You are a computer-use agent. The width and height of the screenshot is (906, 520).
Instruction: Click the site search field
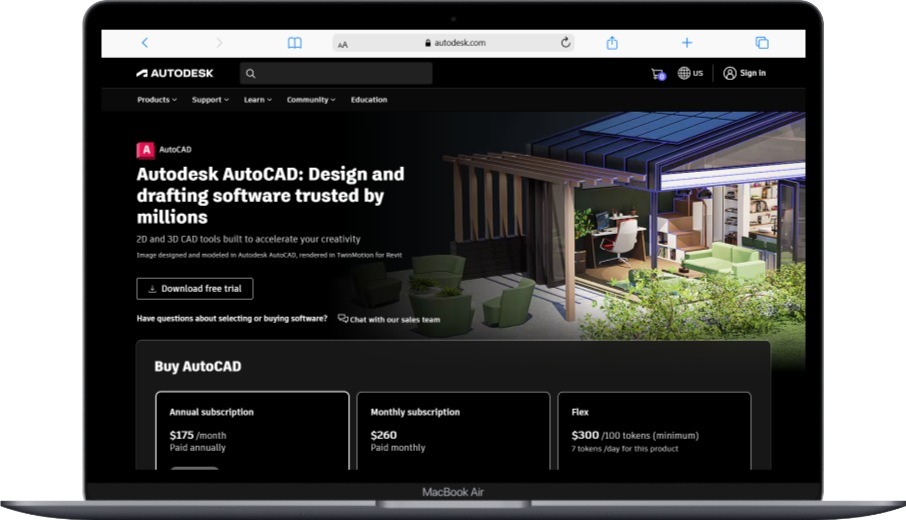coord(336,73)
